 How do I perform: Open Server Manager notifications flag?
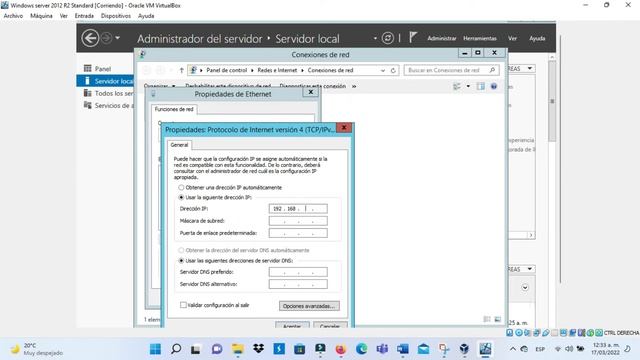413,37
